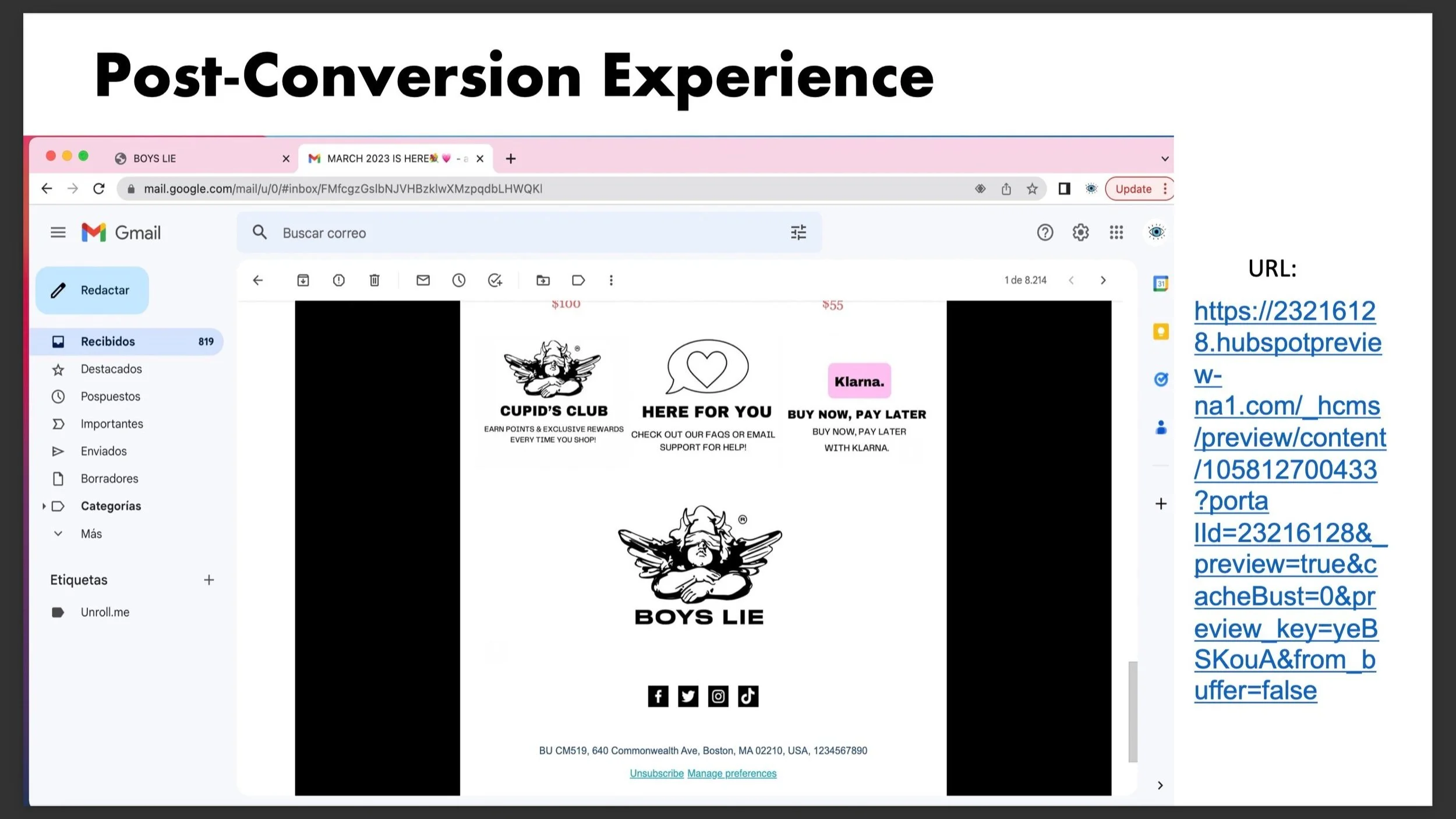Add email to Tasks
This screenshot has height=819, width=1456.
coord(495,280)
